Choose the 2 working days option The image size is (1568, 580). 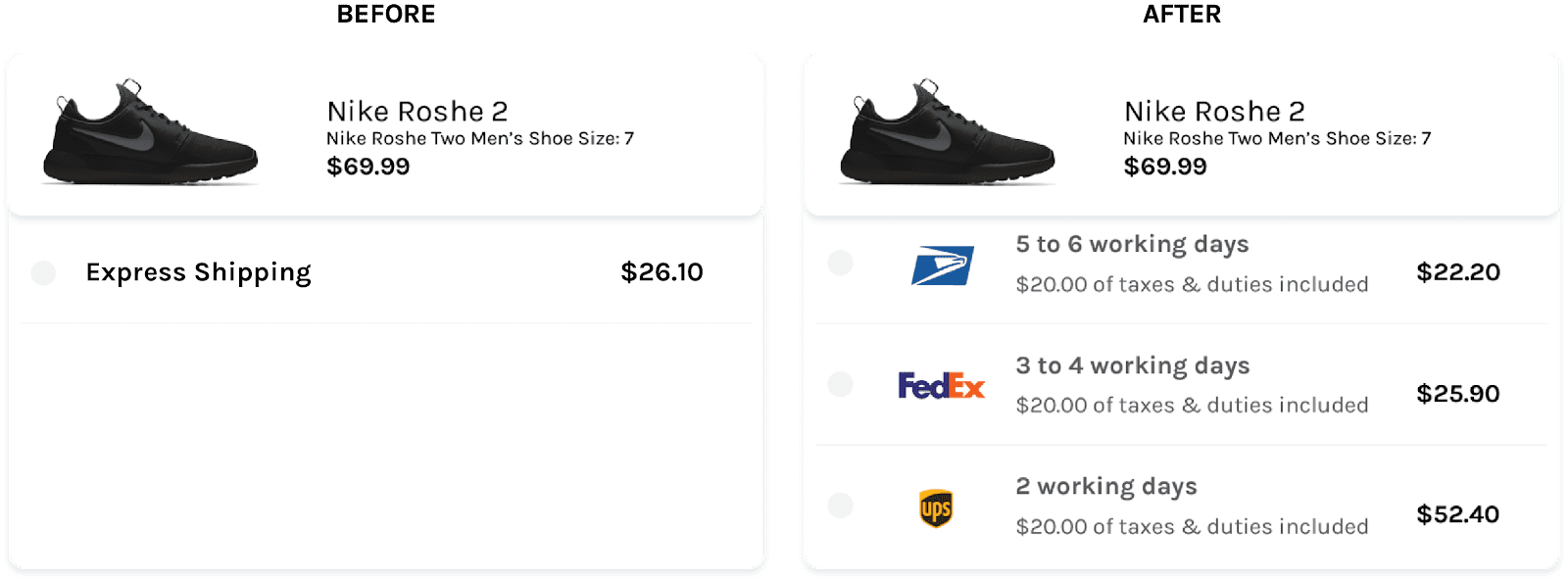click(1106, 487)
